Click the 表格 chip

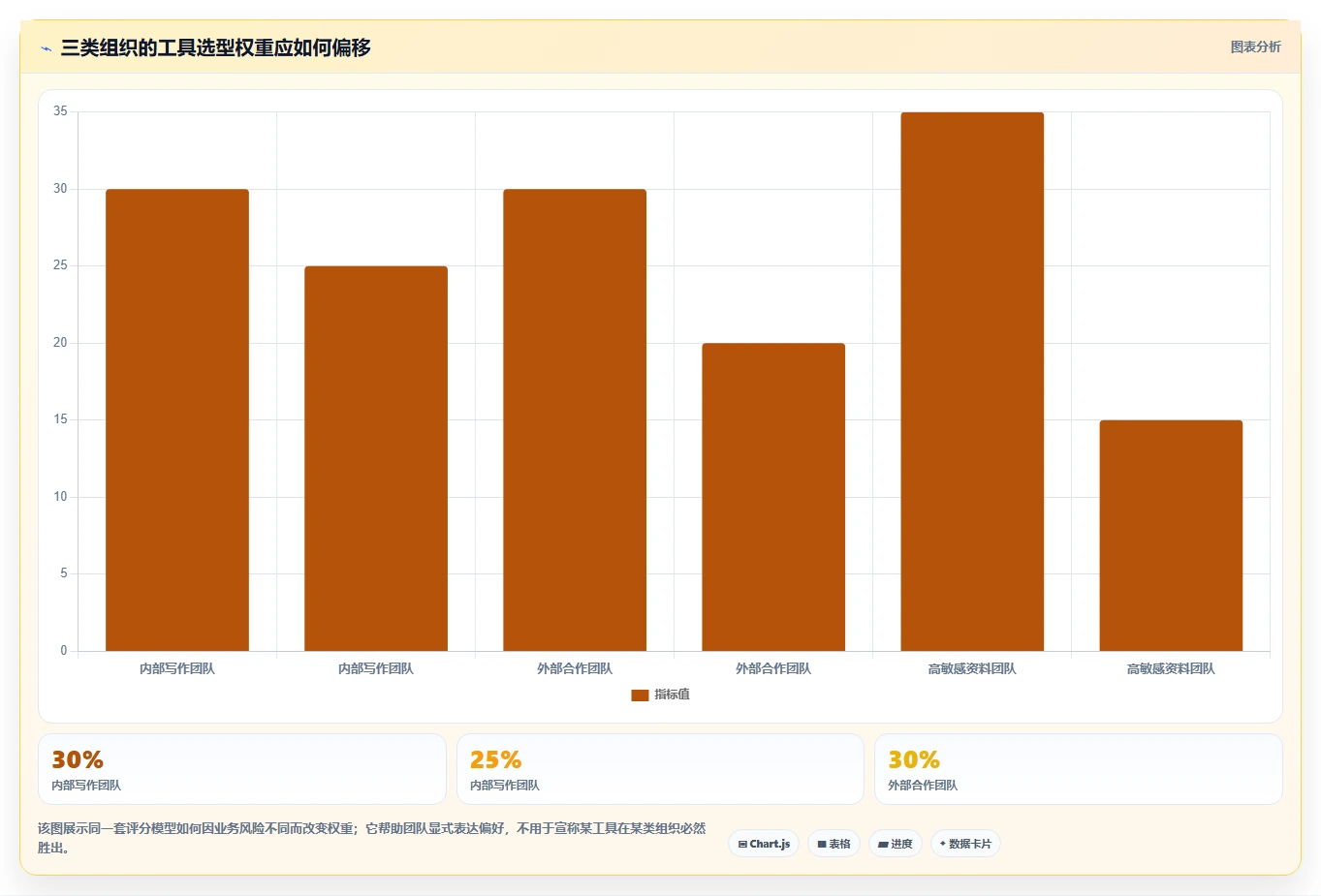pyautogui.click(x=833, y=844)
